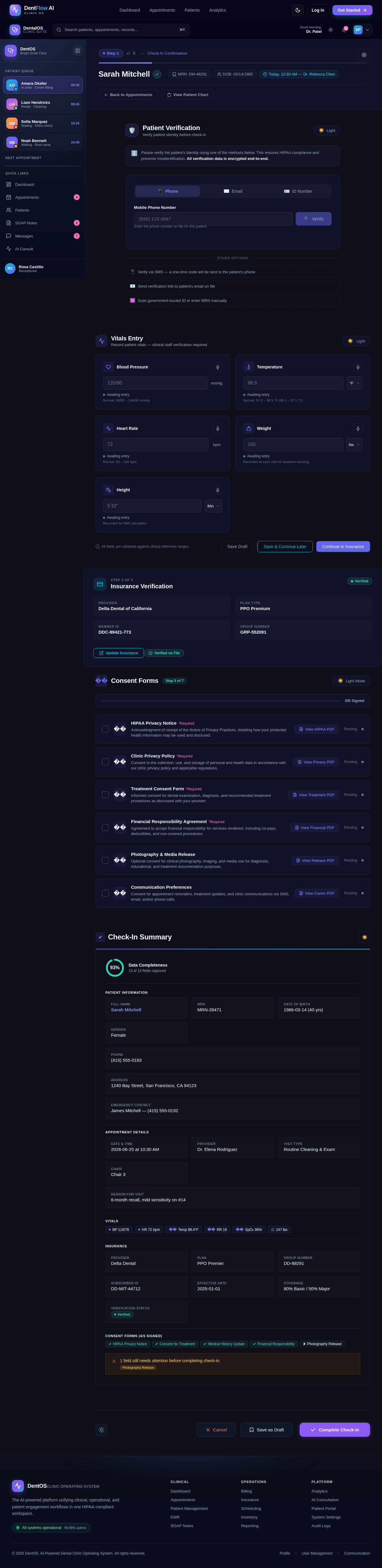Viewport: 382px width, 1568px height.
Task: Click the sun theme icon beside Check-In Confirmation
Action: click(x=364, y=55)
